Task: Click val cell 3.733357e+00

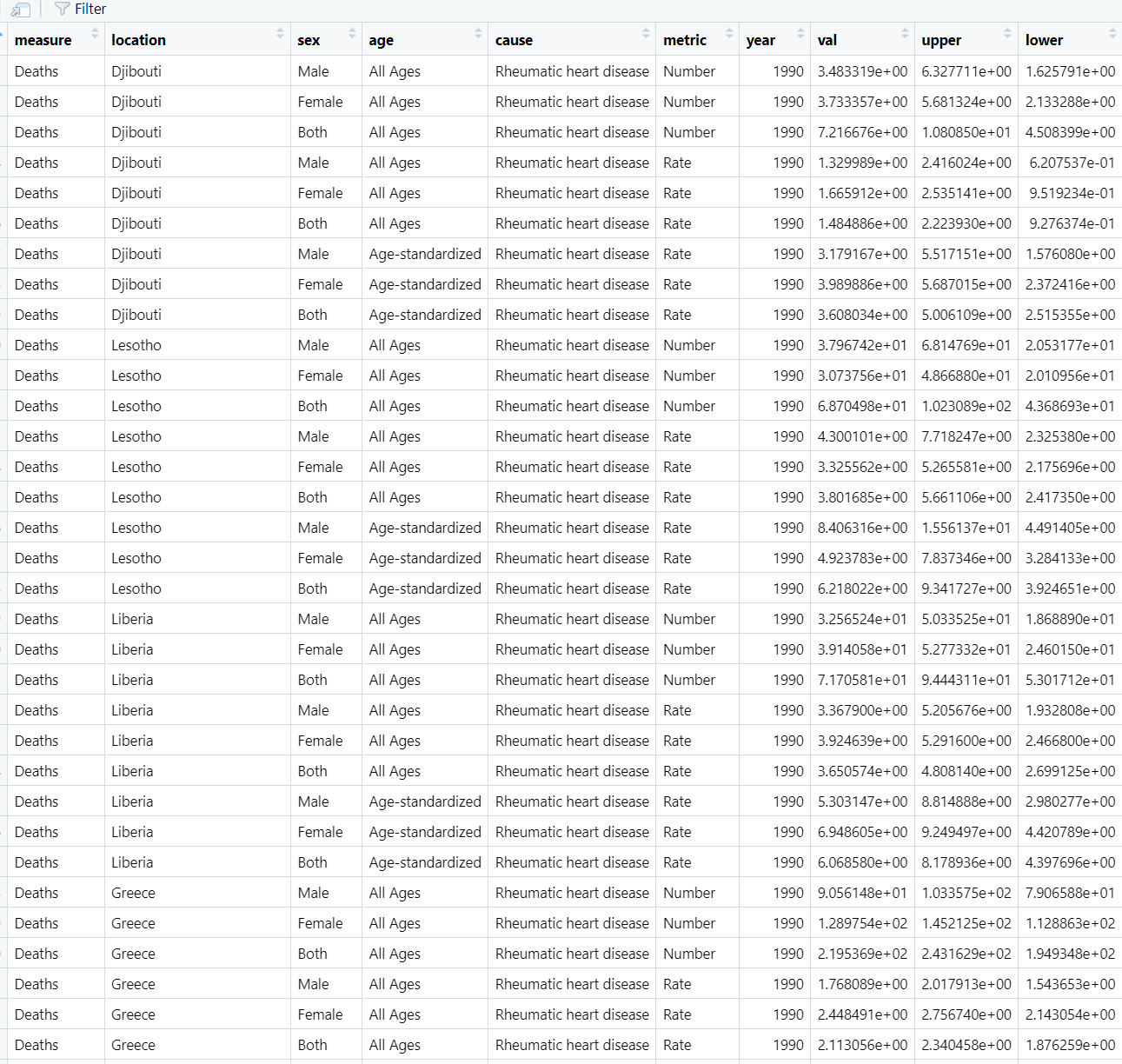Action: tap(862, 102)
